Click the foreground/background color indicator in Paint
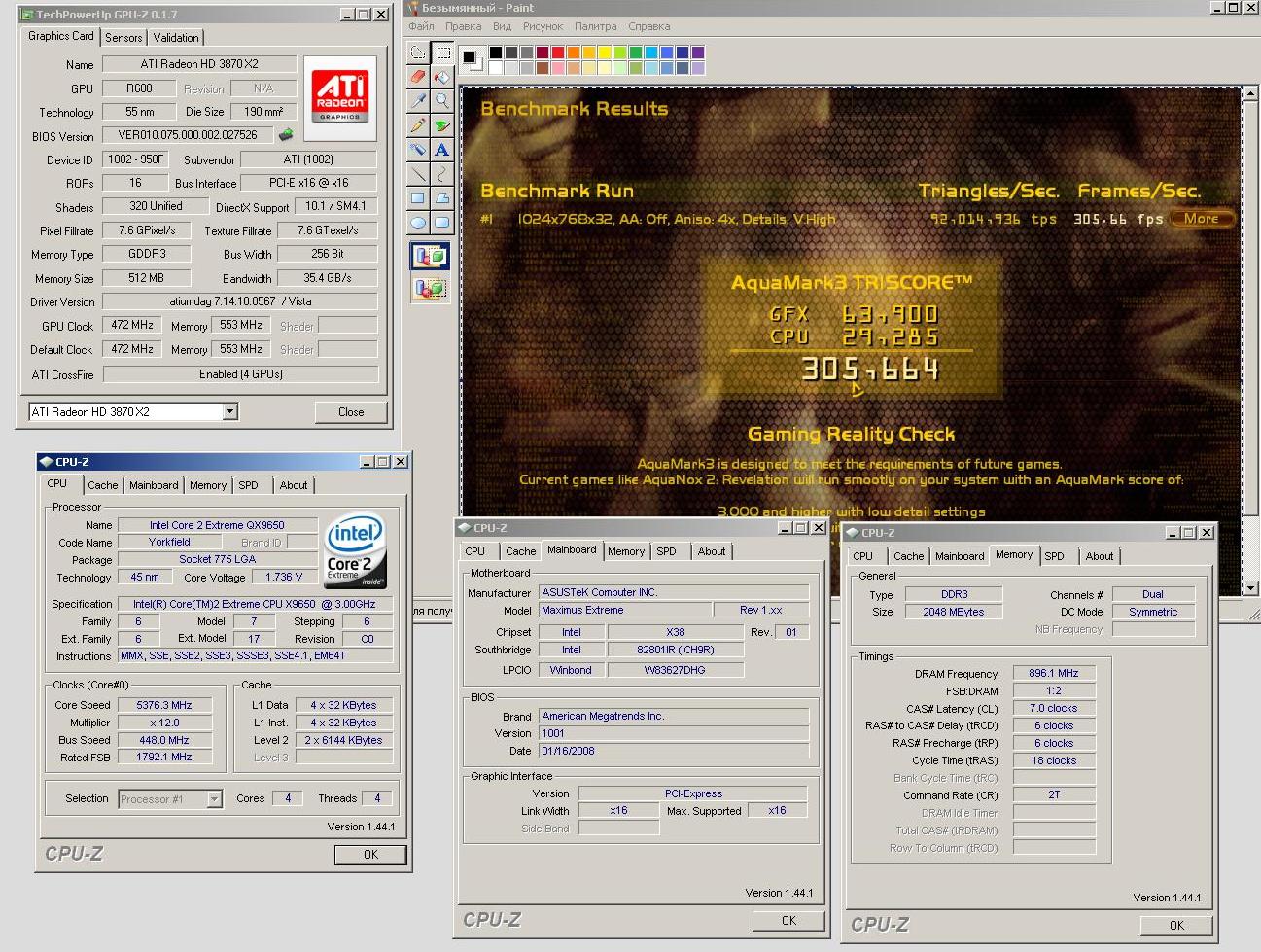This screenshot has height=952, width=1261. point(472,59)
